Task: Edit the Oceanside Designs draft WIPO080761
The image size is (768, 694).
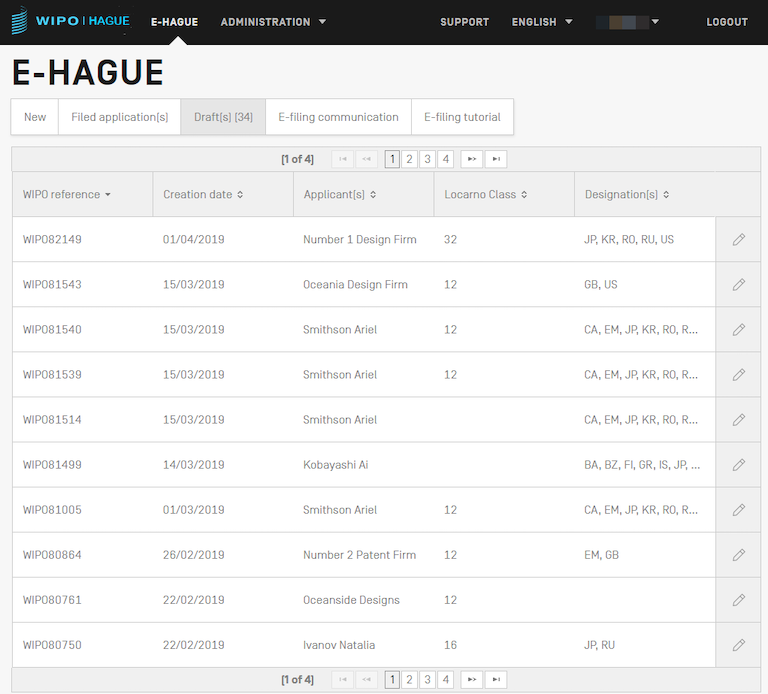Action: 738,600
